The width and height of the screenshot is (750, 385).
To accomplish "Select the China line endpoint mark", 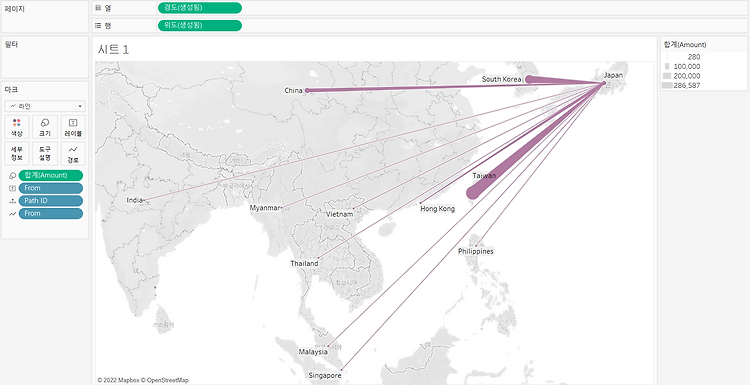I will click(307, 90).
